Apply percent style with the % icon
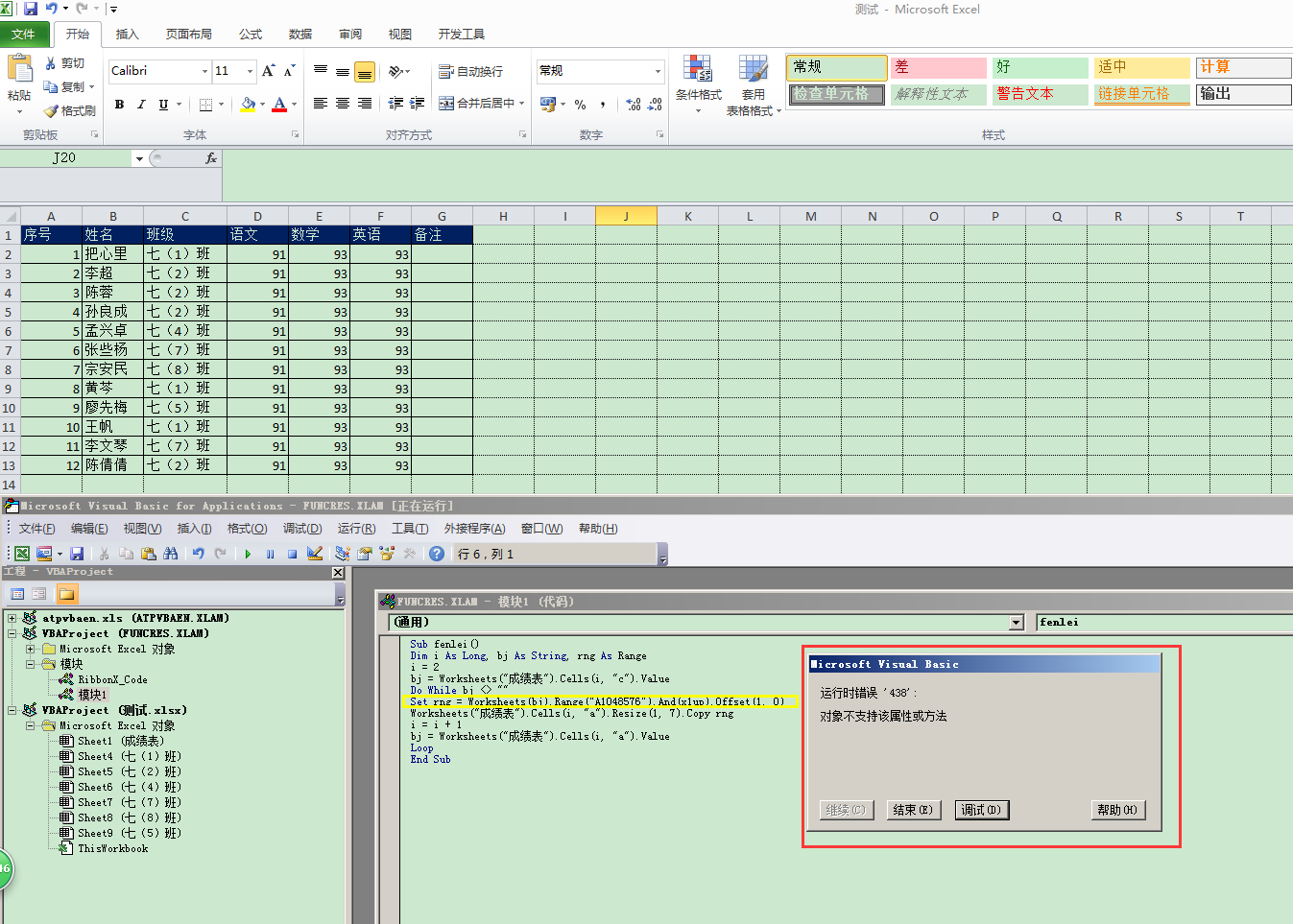 coord(581,104)
